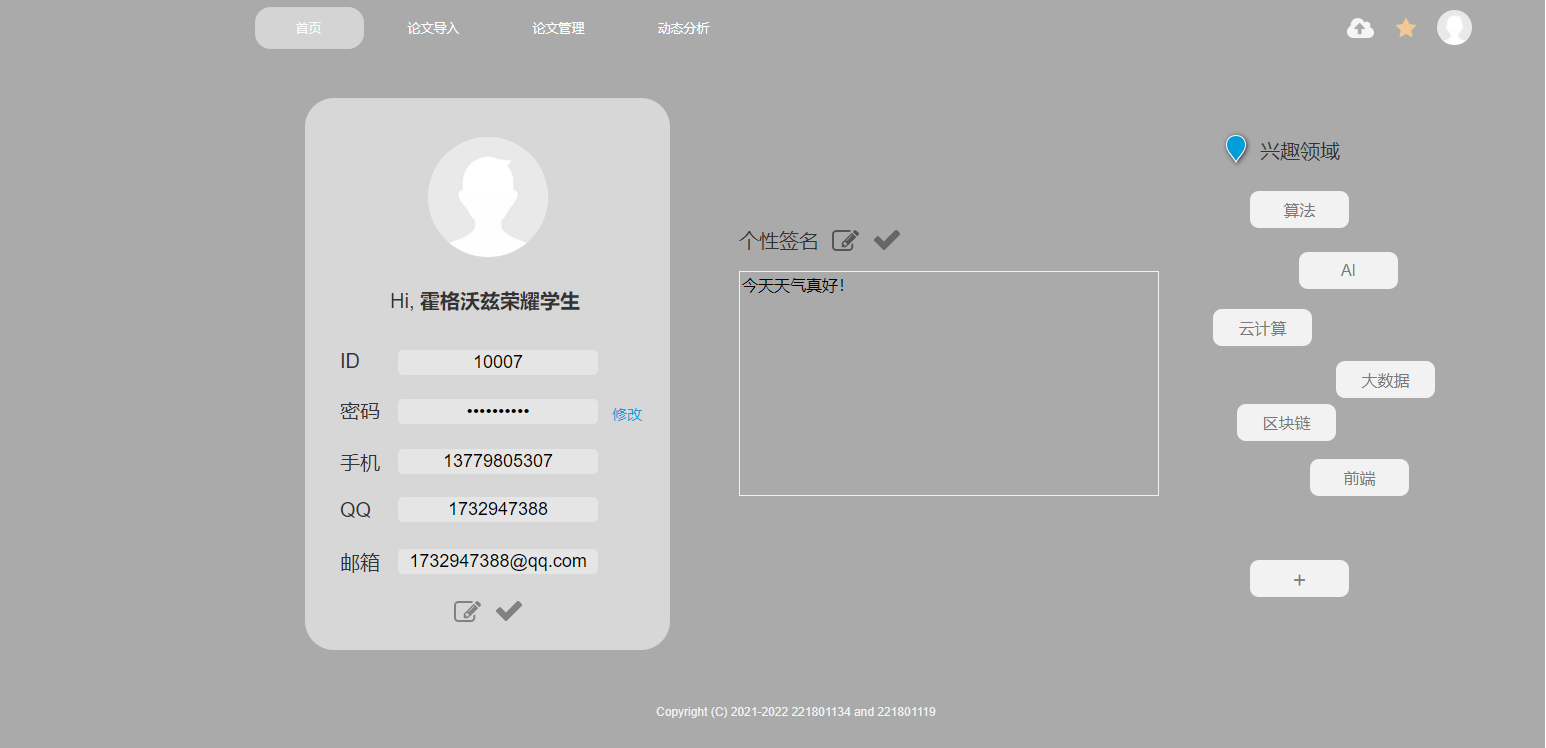This screenshot has height=748, width=1546.
Task: Add a new interest with plus button
Action: click(1299, 579)
